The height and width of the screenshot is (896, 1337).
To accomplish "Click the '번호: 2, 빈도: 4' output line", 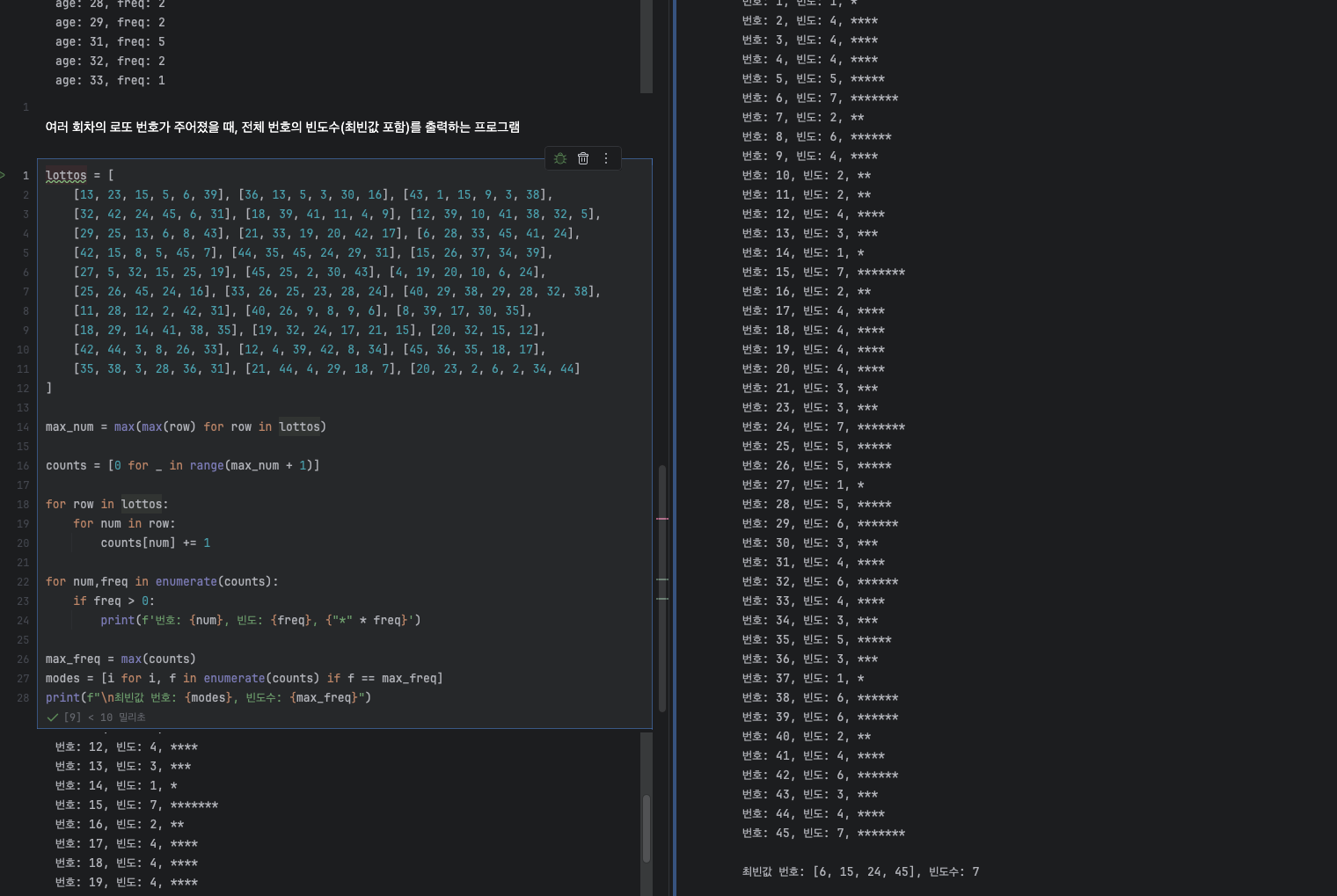I will [810, 20].
